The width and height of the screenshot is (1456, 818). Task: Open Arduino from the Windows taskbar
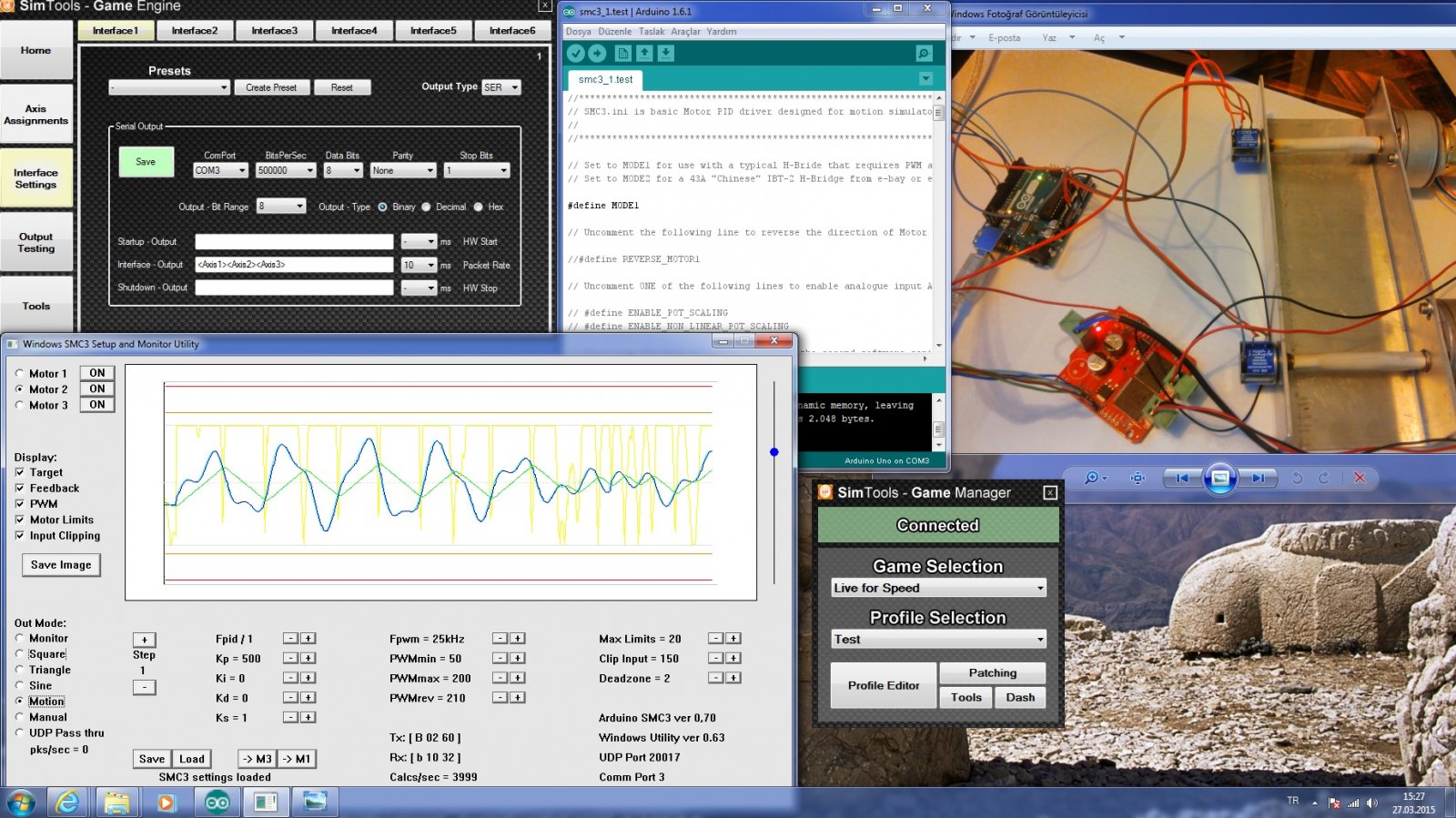217,802
